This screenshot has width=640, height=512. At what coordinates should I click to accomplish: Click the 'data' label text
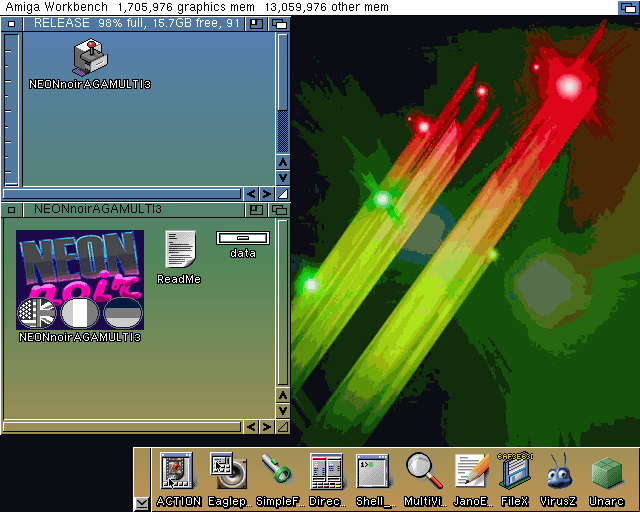243,254
